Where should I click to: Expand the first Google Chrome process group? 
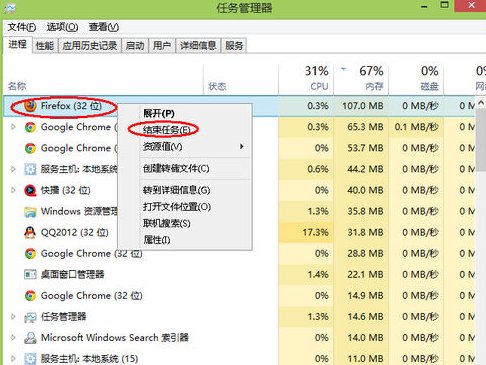coord(13,127)
